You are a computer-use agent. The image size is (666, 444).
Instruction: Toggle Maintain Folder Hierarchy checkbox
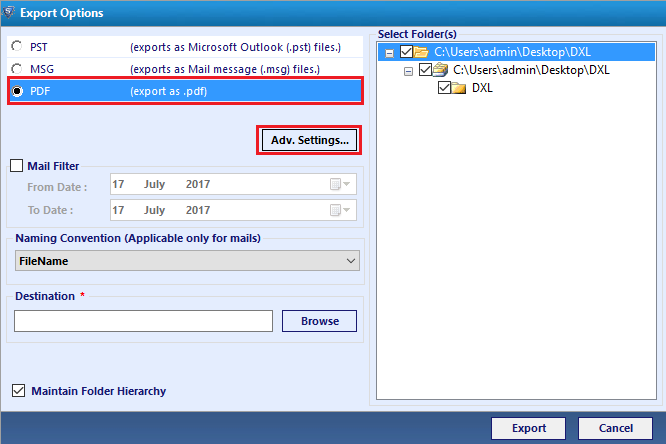coord(18,390)
